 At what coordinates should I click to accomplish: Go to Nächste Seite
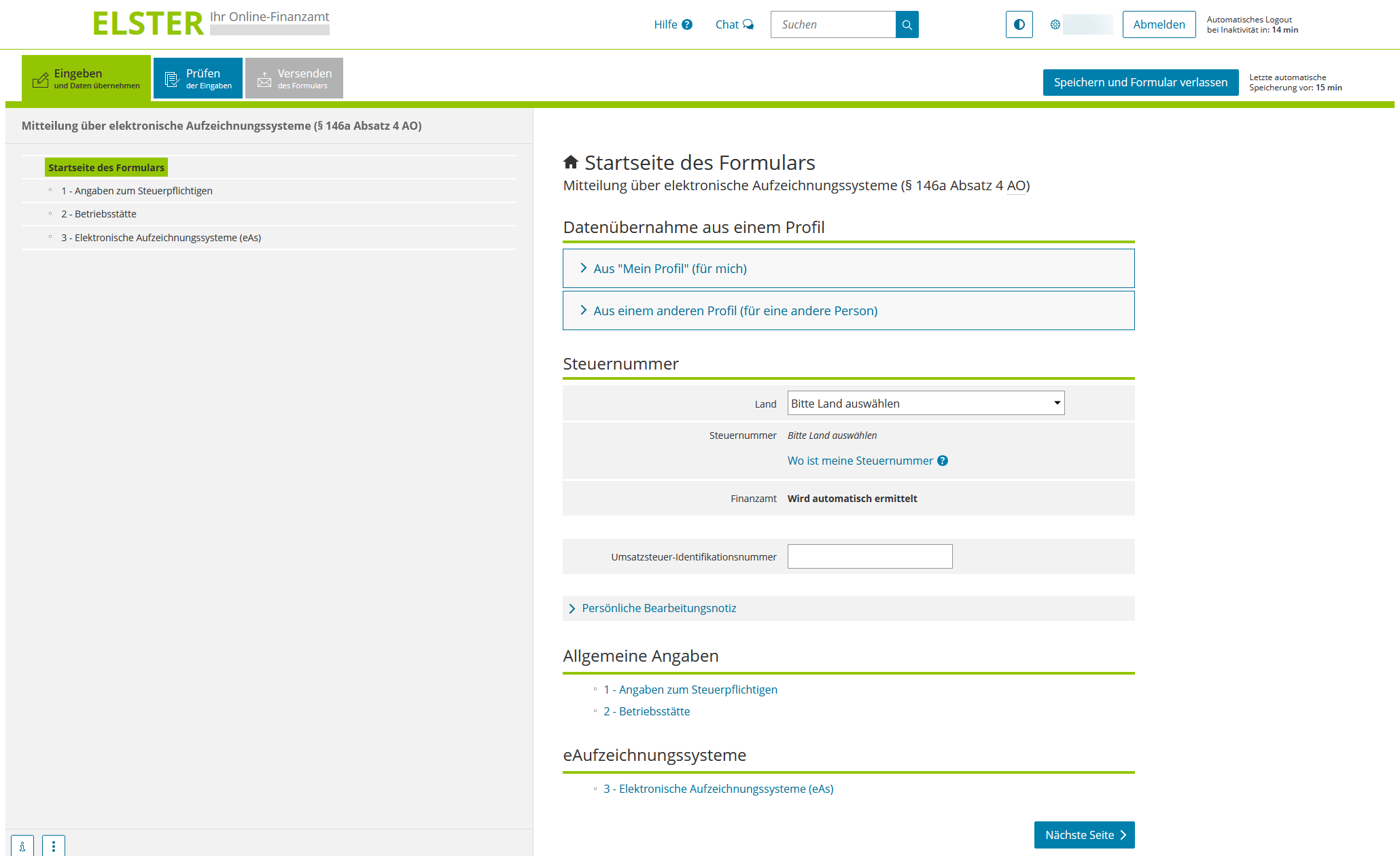tap(1084, 835)
